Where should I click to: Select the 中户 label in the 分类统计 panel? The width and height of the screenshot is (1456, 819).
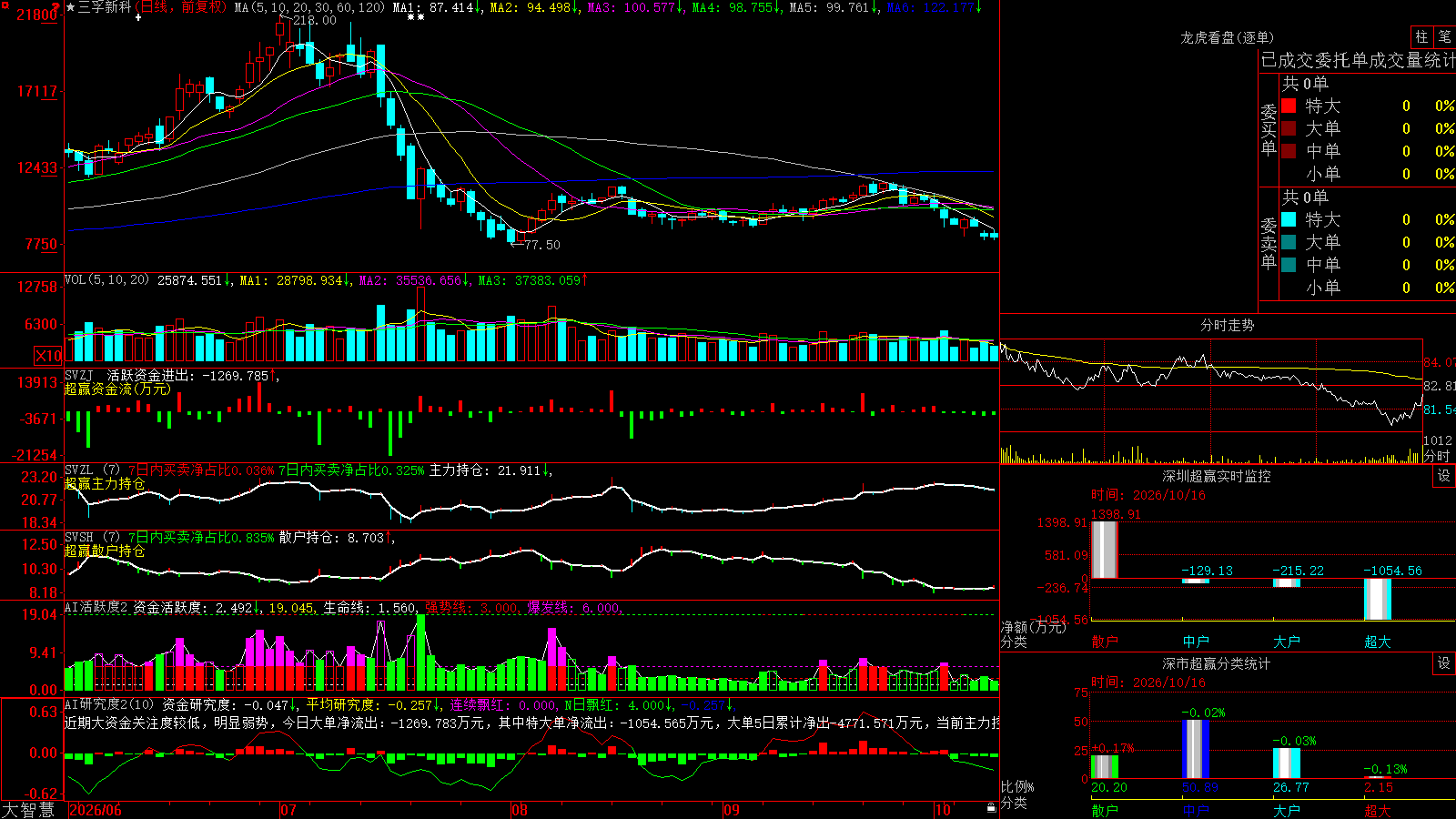(x=1196, y=811)
